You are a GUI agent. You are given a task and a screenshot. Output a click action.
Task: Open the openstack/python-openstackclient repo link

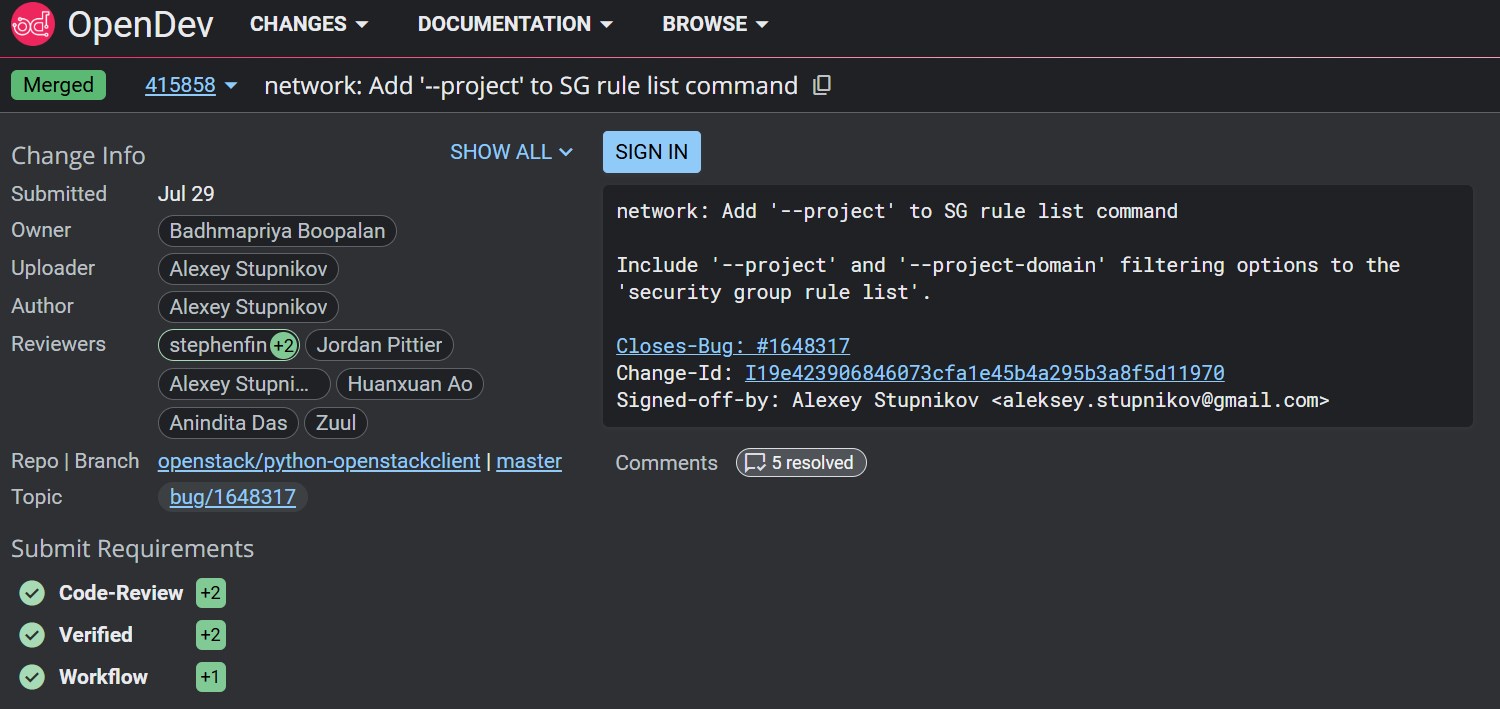tap(319, 461)
